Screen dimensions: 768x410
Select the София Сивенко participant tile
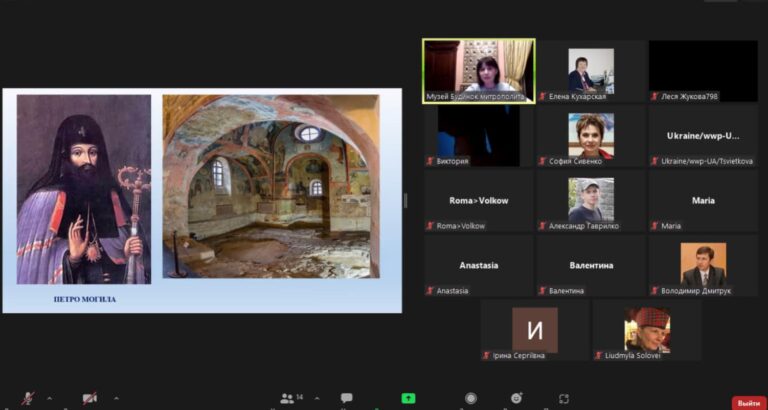pos(591,136)
